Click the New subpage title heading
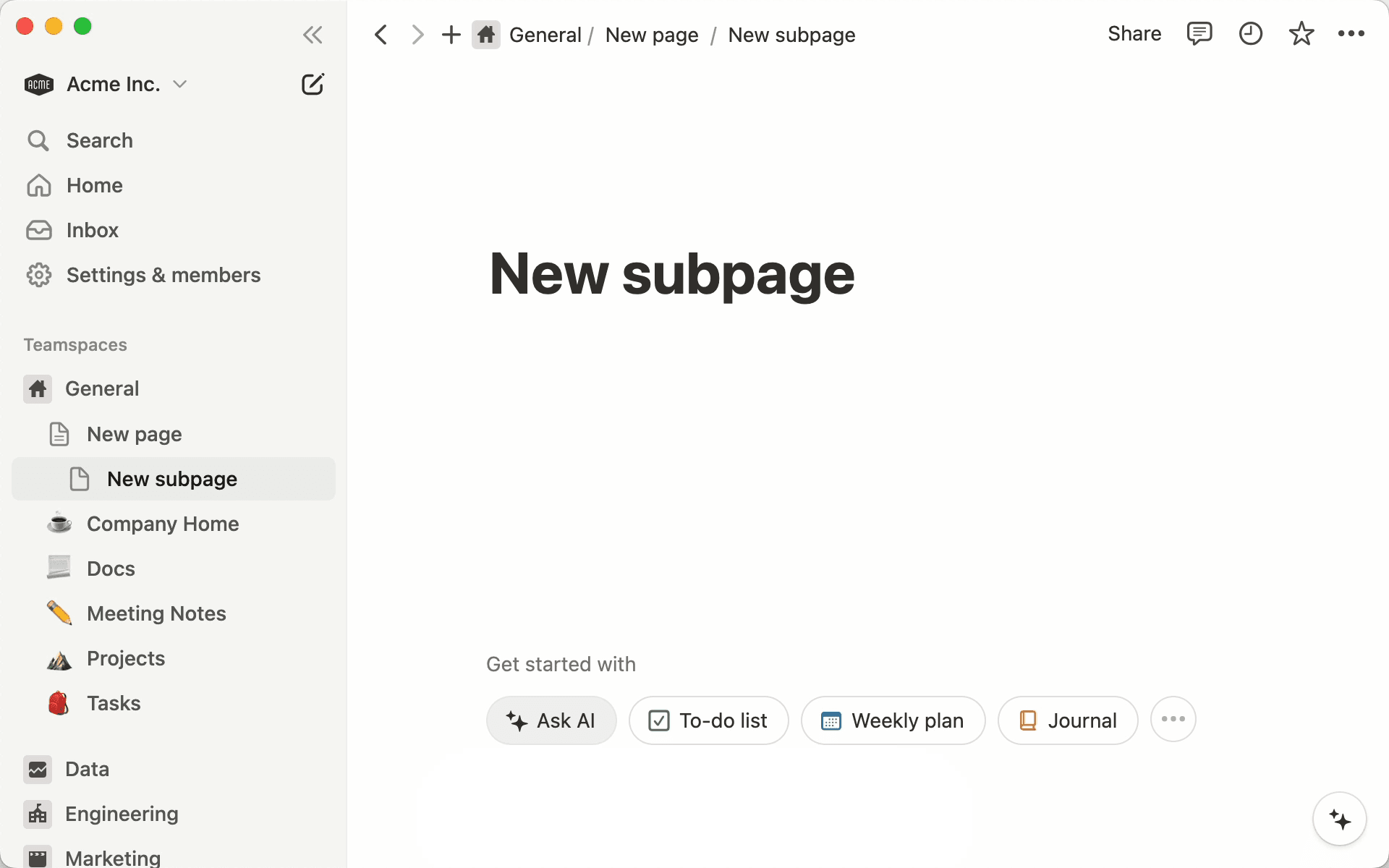This screenshot has width=1389, height=868. coord(672,274)
